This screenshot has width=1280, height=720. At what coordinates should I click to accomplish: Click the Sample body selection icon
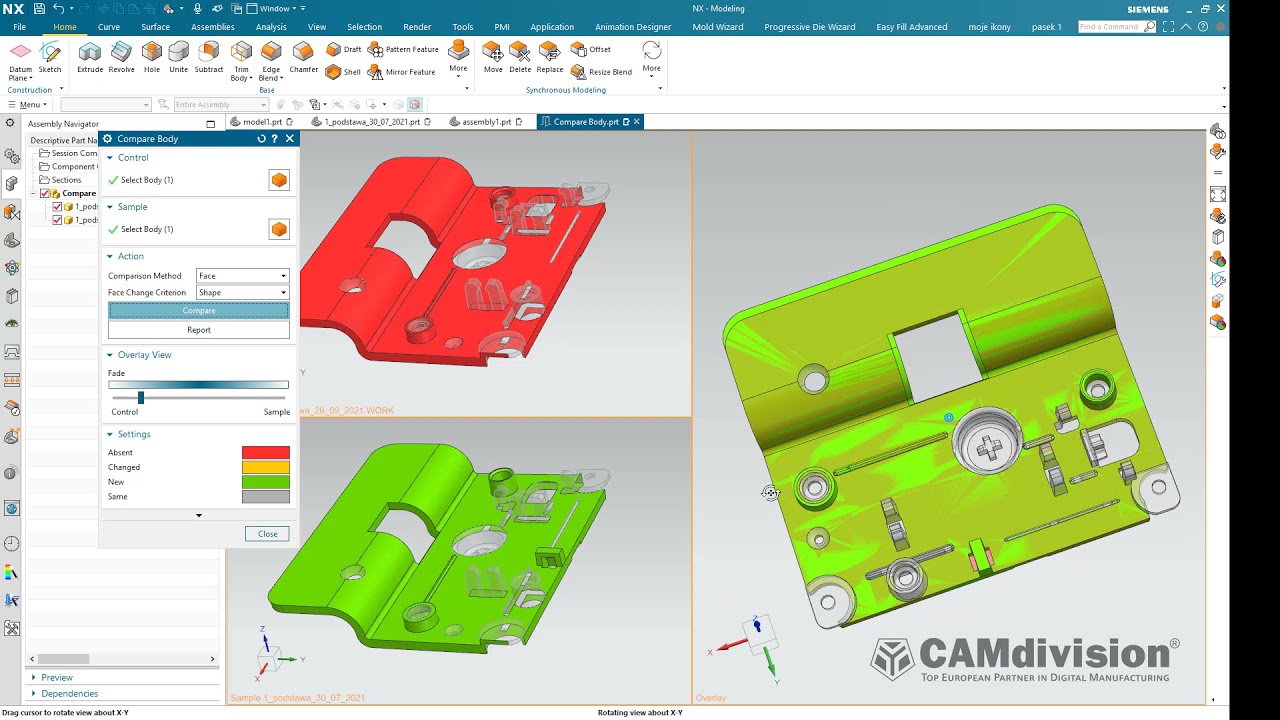[279, 229]
